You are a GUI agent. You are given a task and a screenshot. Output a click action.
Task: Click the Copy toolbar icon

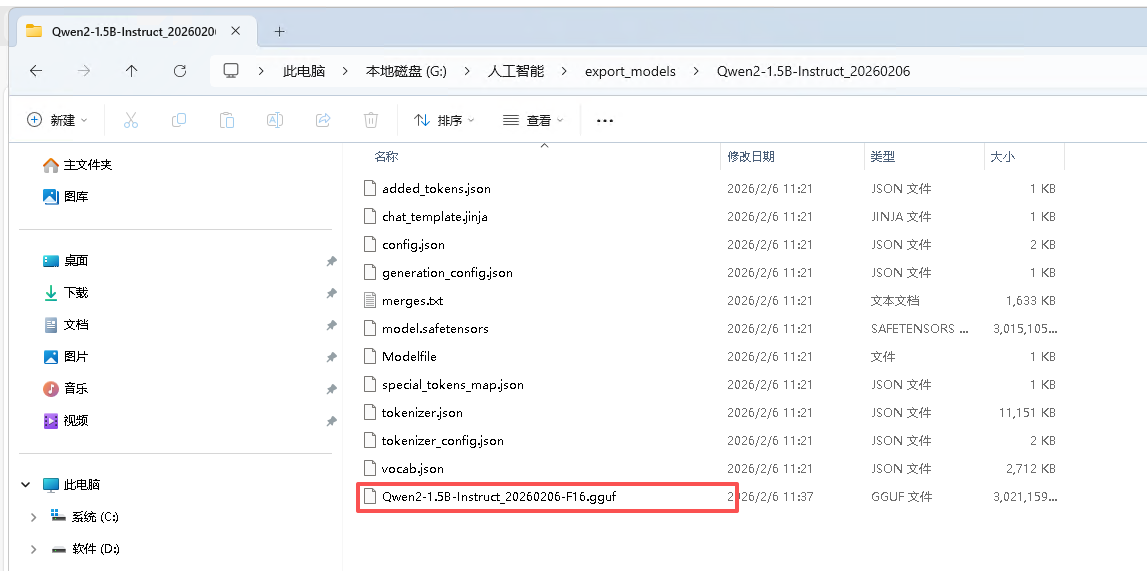pos(178,120)
